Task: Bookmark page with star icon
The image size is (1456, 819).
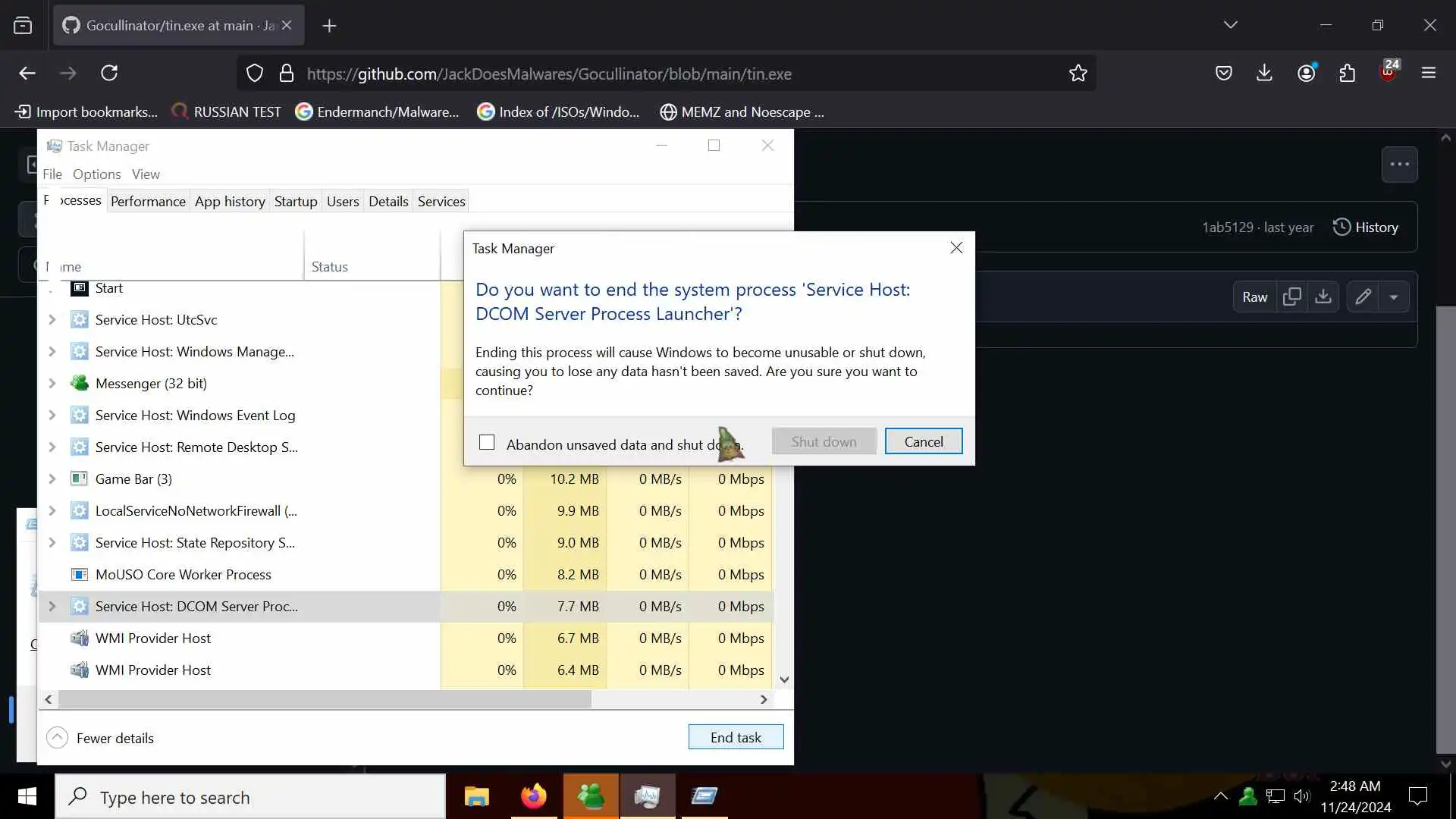Action: tap(1078, 73)
